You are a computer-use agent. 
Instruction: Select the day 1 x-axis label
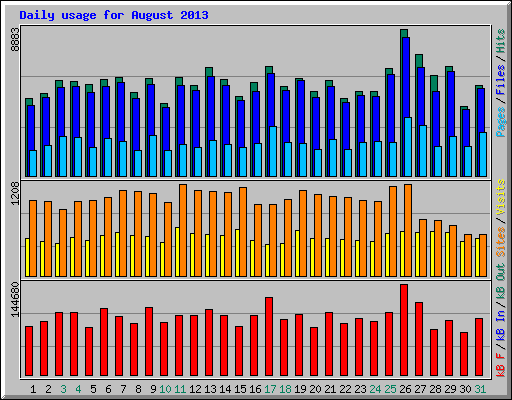click(33, 389)
